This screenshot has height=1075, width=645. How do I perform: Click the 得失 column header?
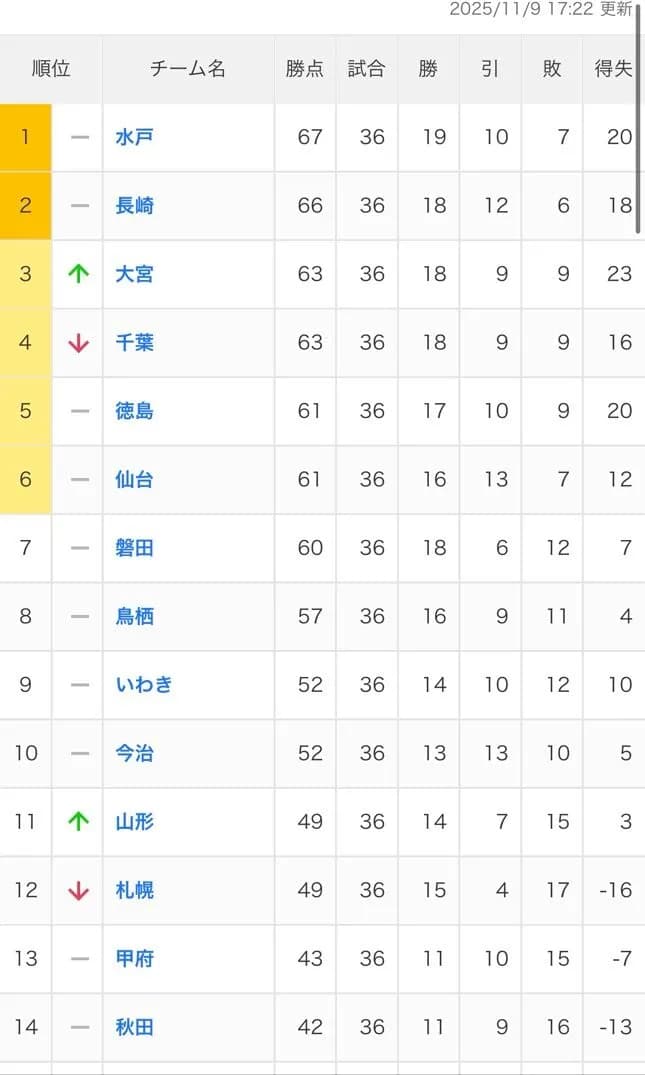[x=614, y=68]
